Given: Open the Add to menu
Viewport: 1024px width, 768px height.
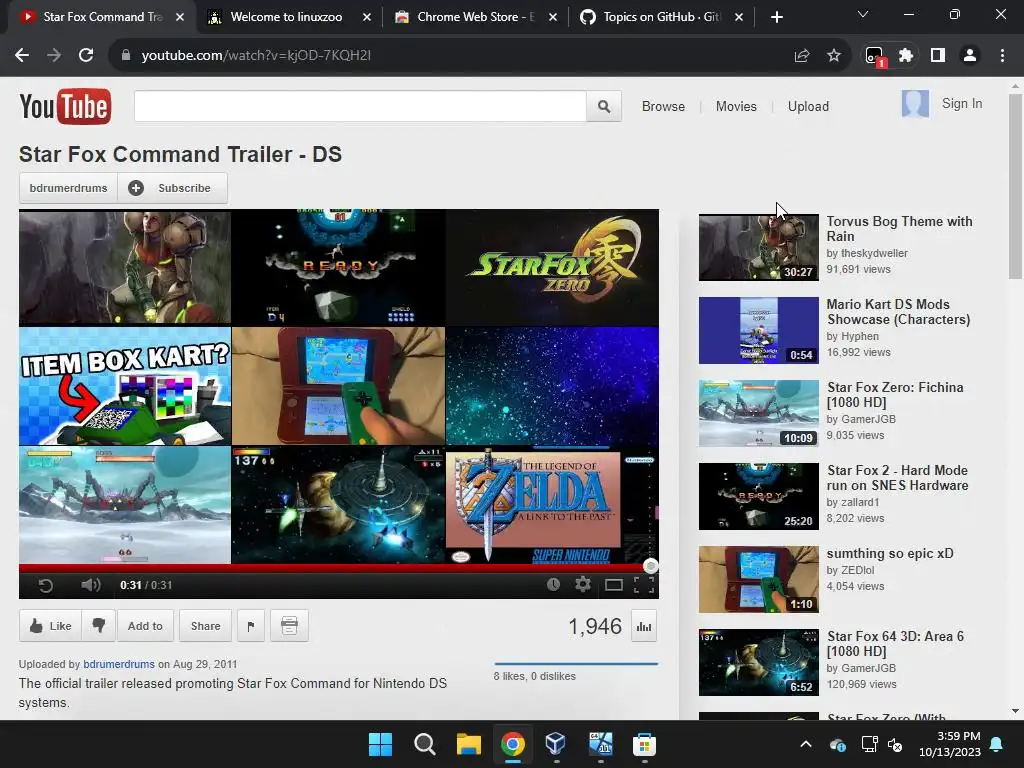Looking at the screenshot, I should [145, 626].
